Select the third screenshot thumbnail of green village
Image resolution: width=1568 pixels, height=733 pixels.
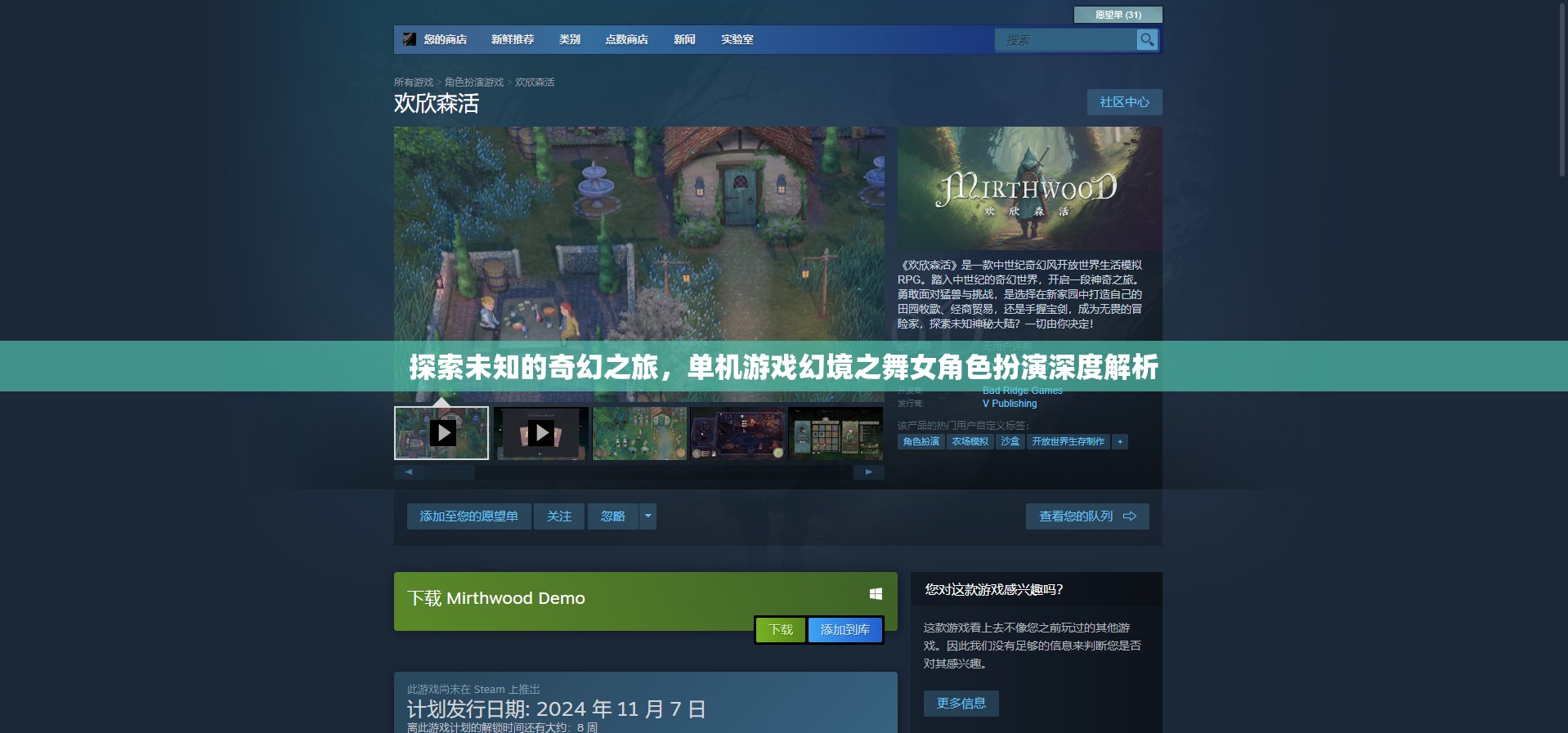point(639,433)
